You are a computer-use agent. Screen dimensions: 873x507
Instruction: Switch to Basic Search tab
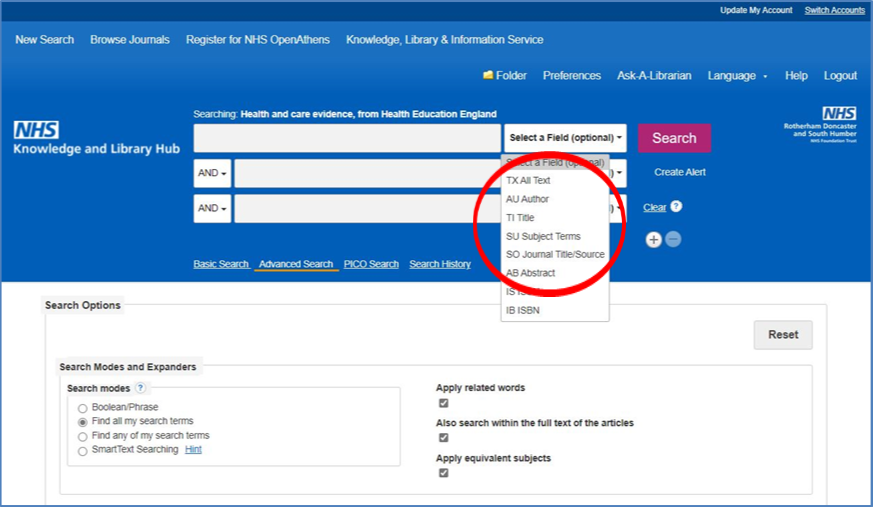221,264
